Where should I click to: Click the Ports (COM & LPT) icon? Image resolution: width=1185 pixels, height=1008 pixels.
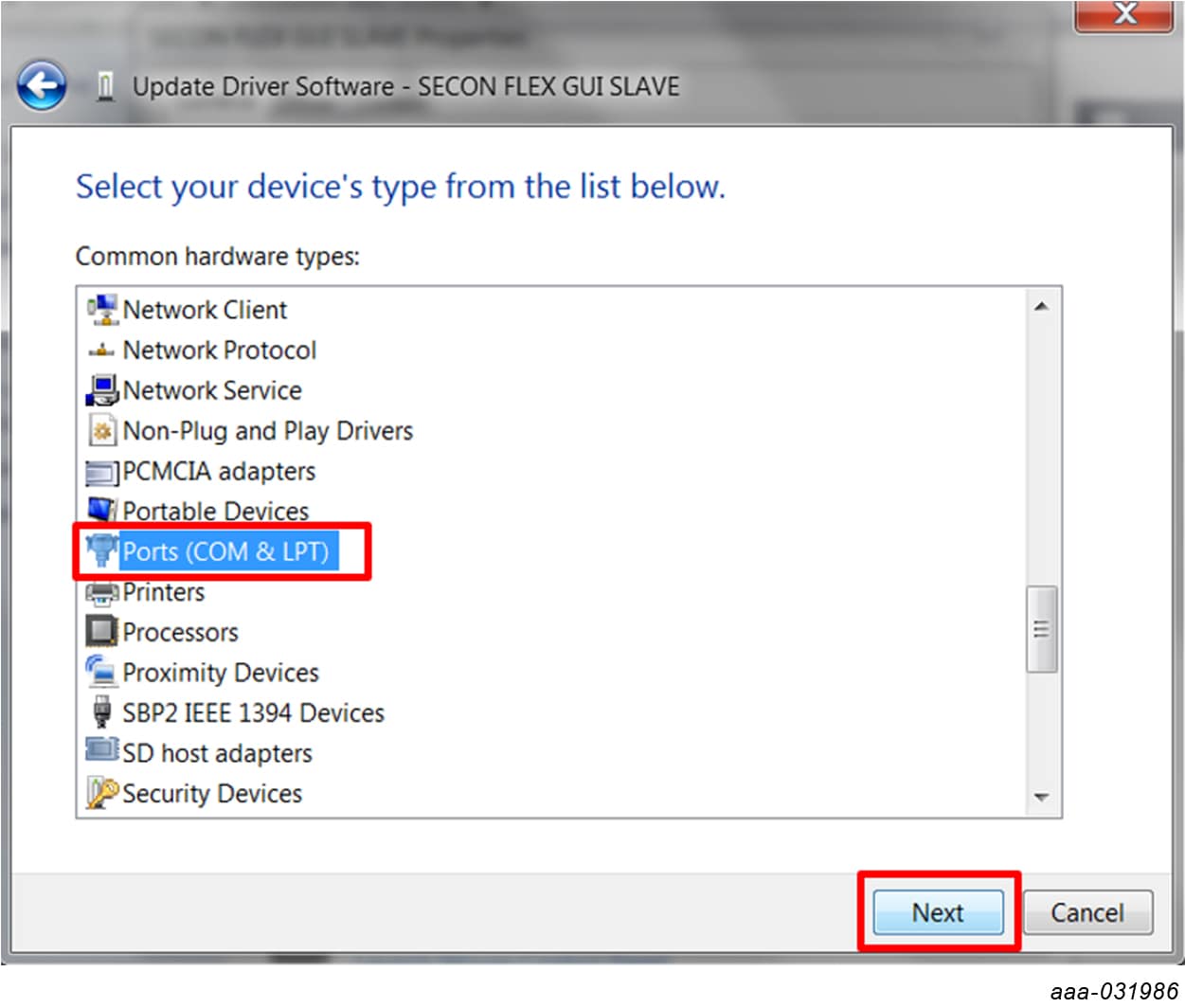click(x=100, y=550)
